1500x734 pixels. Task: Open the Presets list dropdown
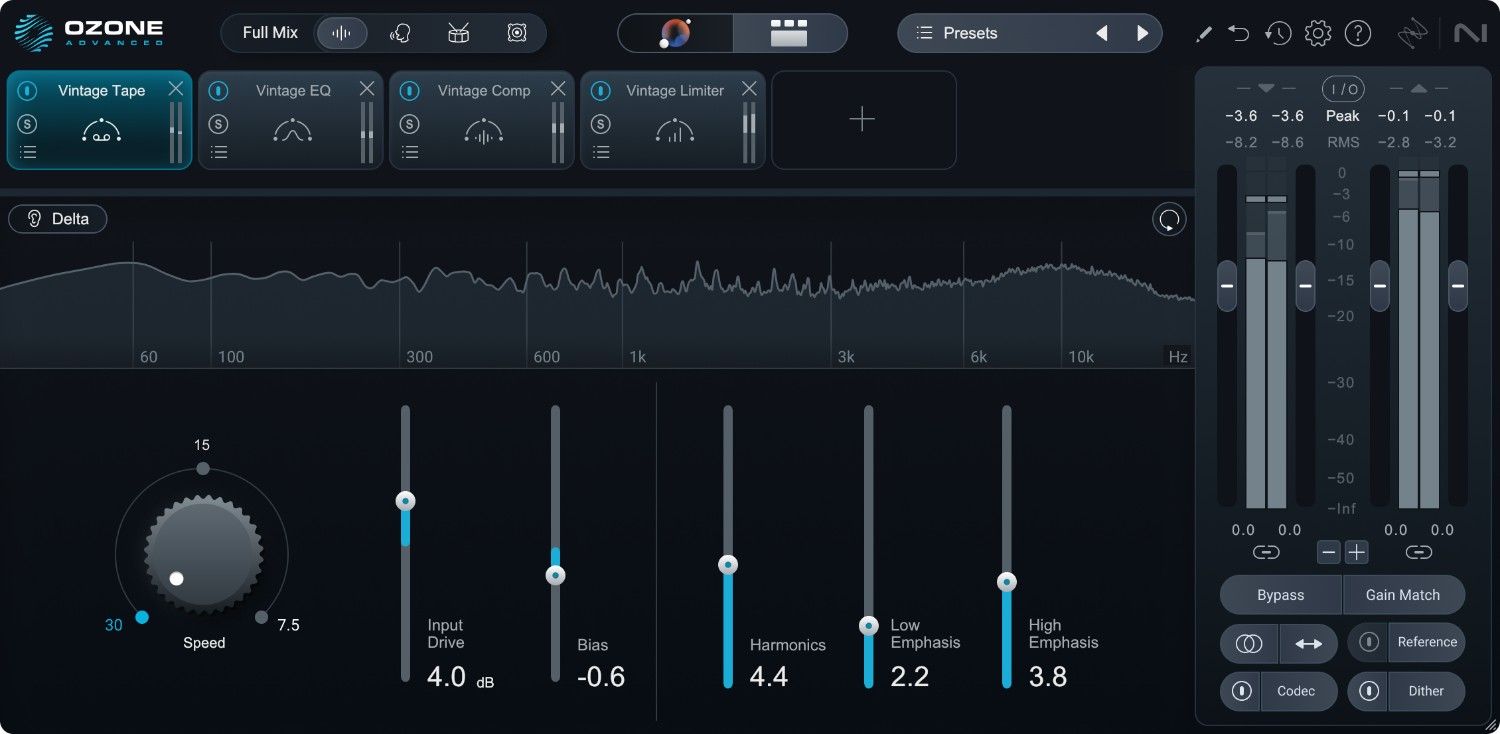click(x=958, y=33)
